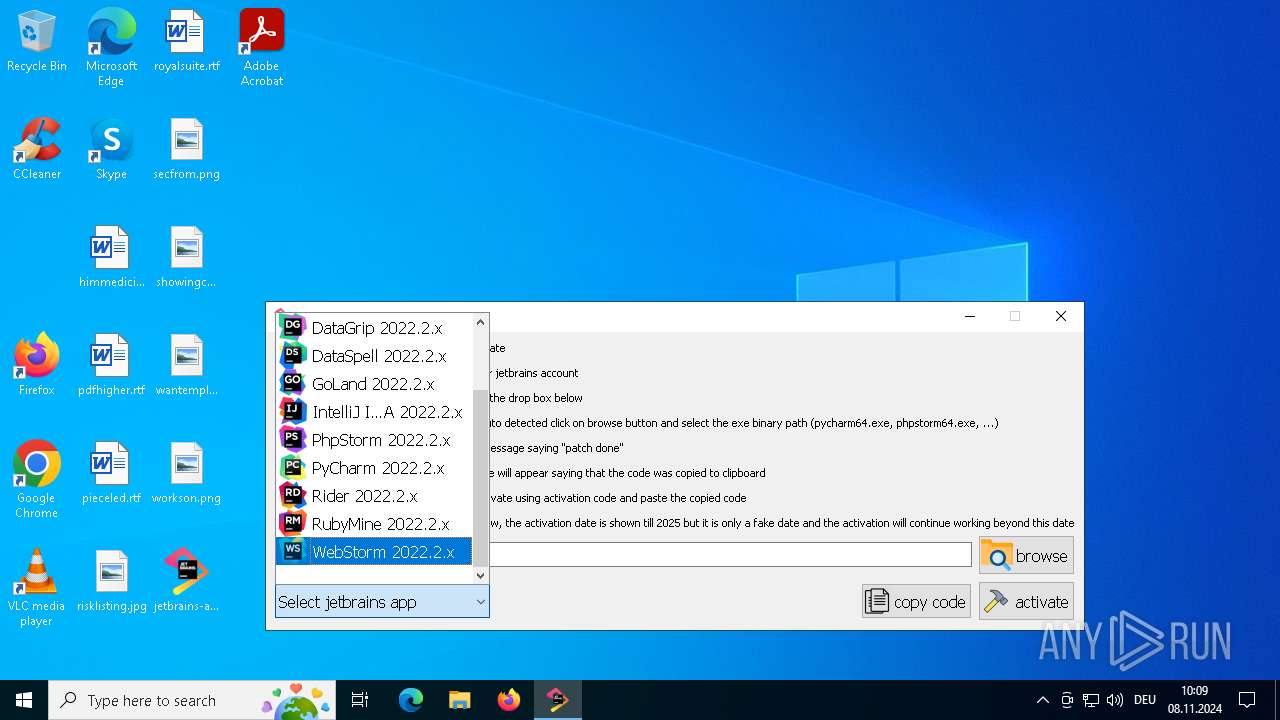Screen dimensions: 1280x720
Task: Open the Select jetbrains app combo box
Action: point(382,602)
